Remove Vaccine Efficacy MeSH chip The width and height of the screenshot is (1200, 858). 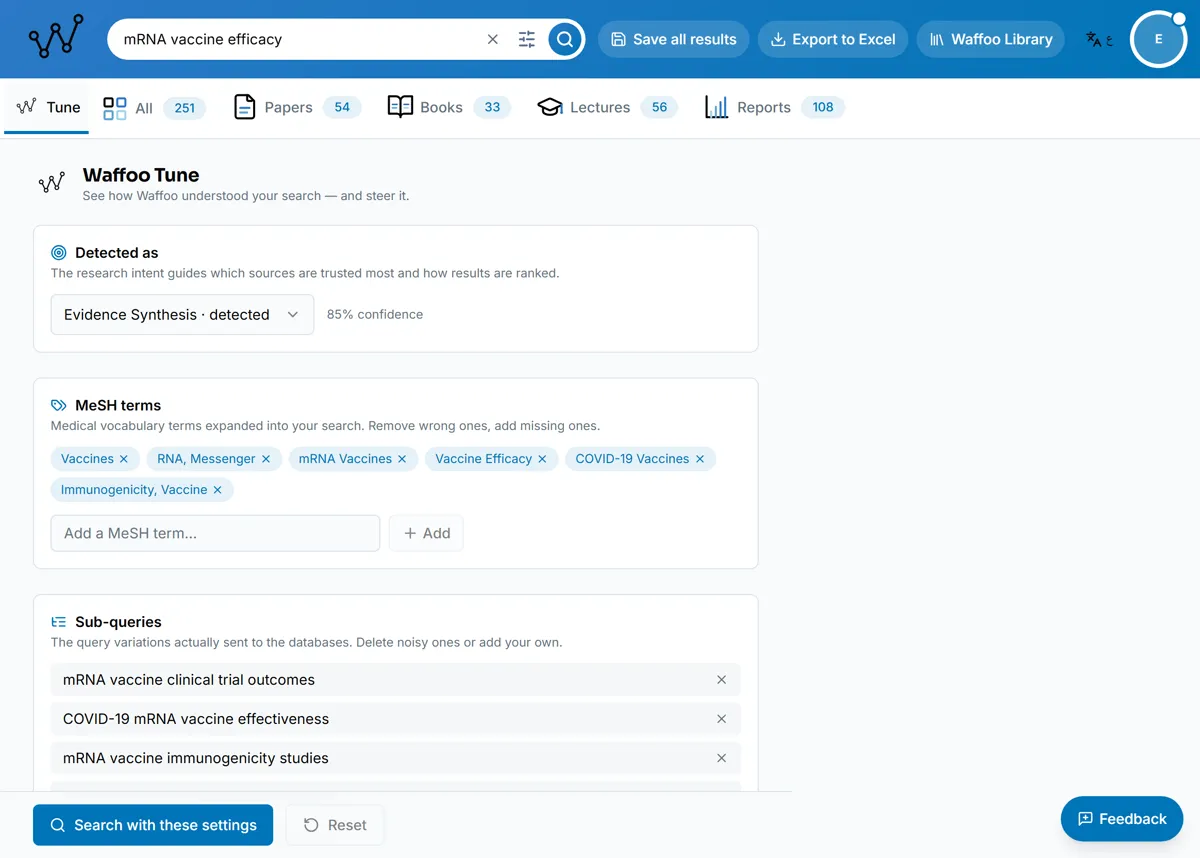[542, 459]
